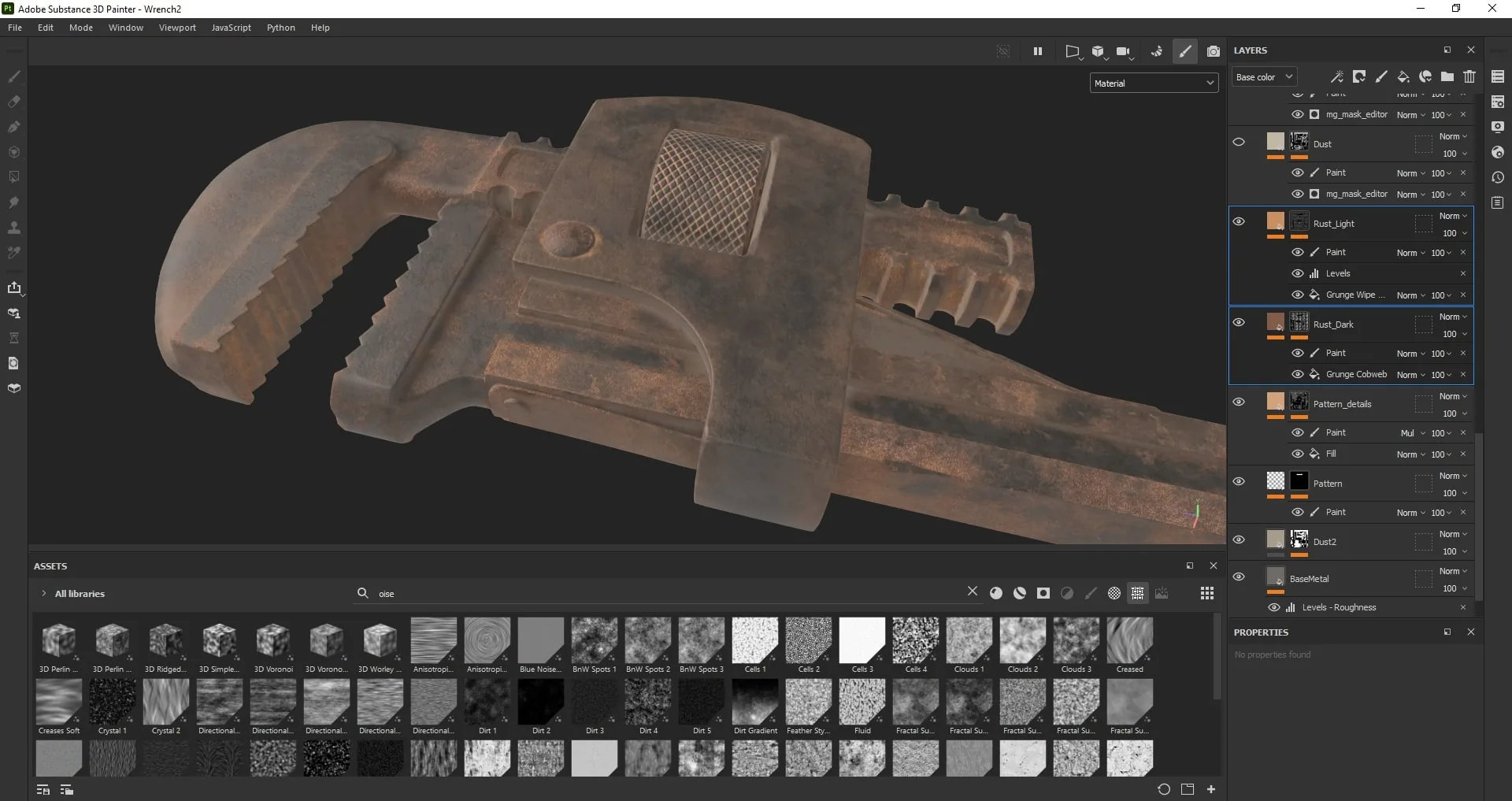Hide the Pattern layer
Screen dimensions: 1512x801
pos(1239,481)
